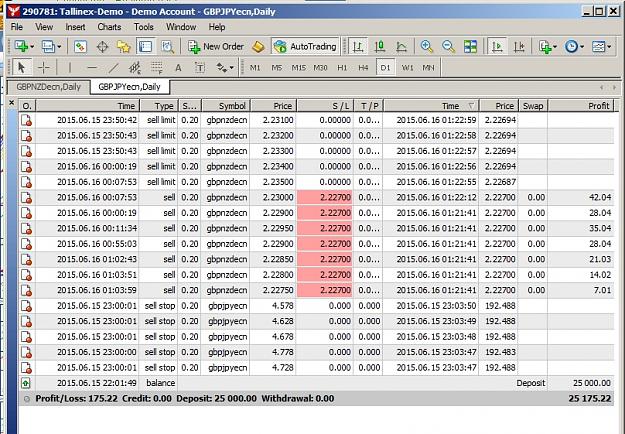Switch timeframe to H4

tap(363, 68)
